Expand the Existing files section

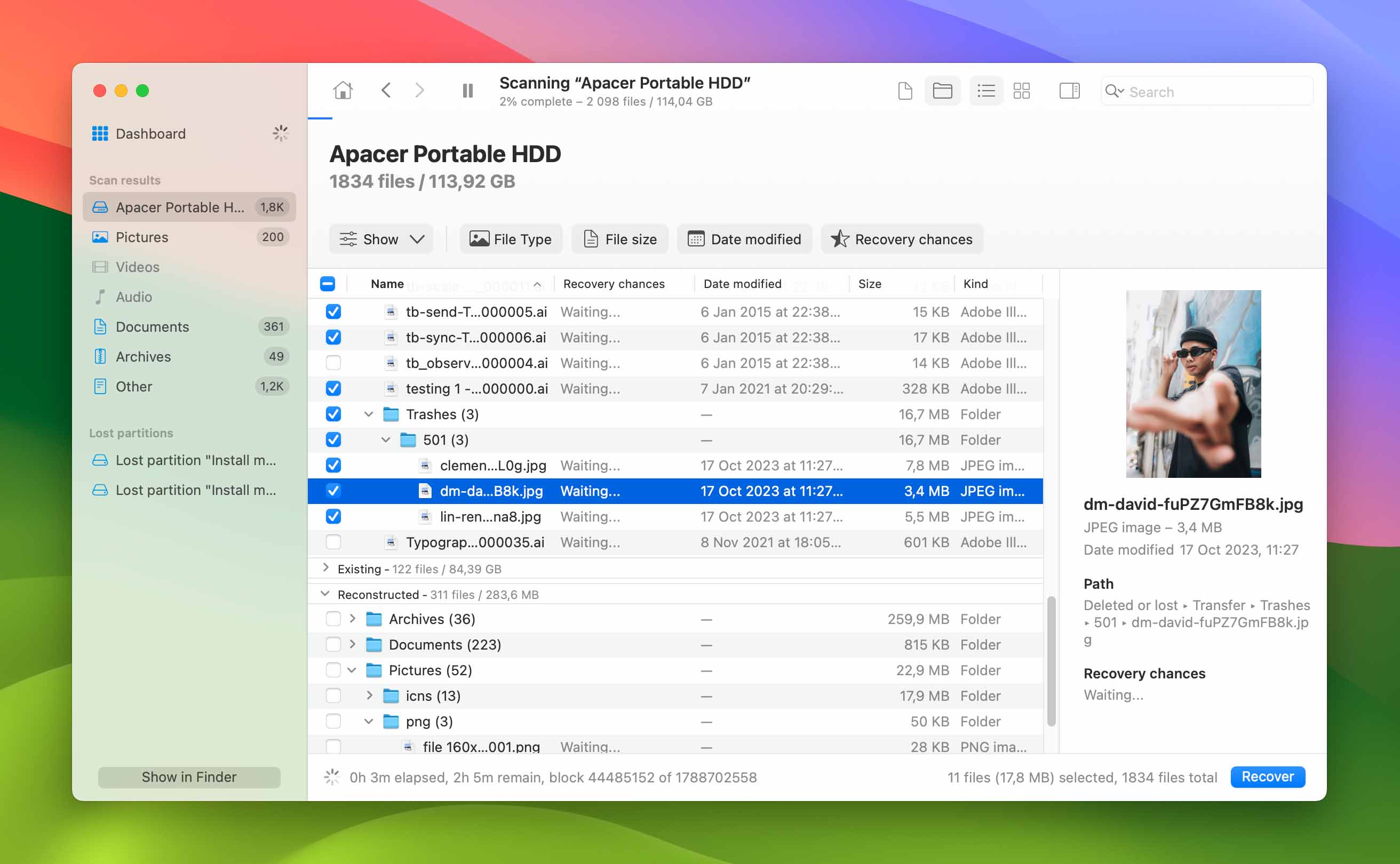click(326, 567)
